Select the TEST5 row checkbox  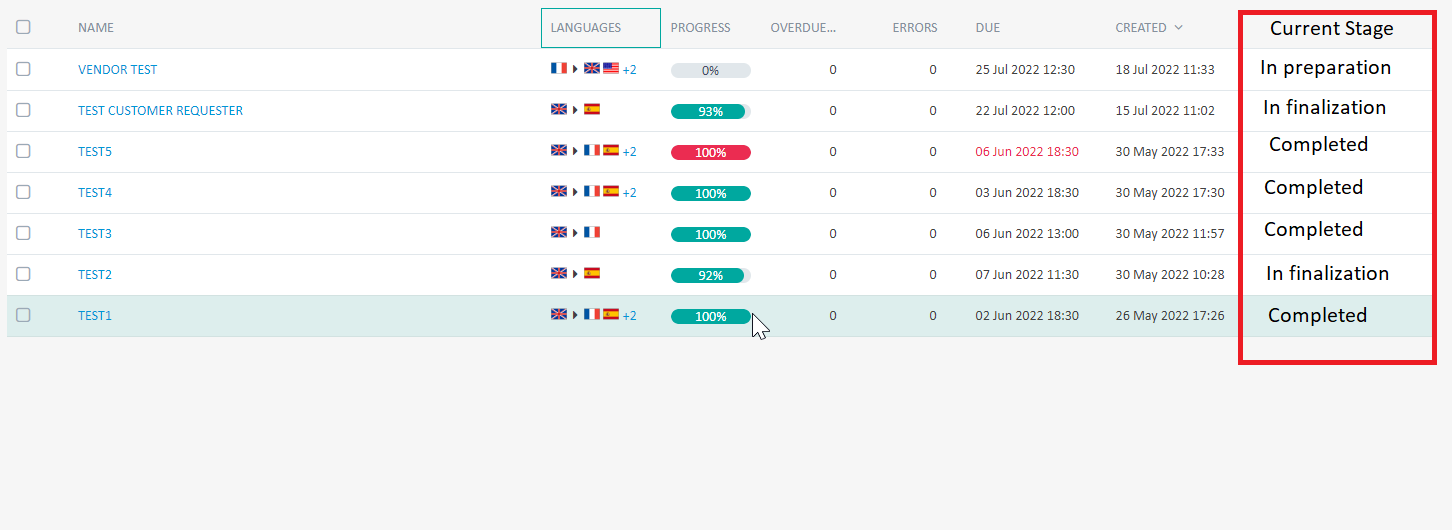click(23, 151)
